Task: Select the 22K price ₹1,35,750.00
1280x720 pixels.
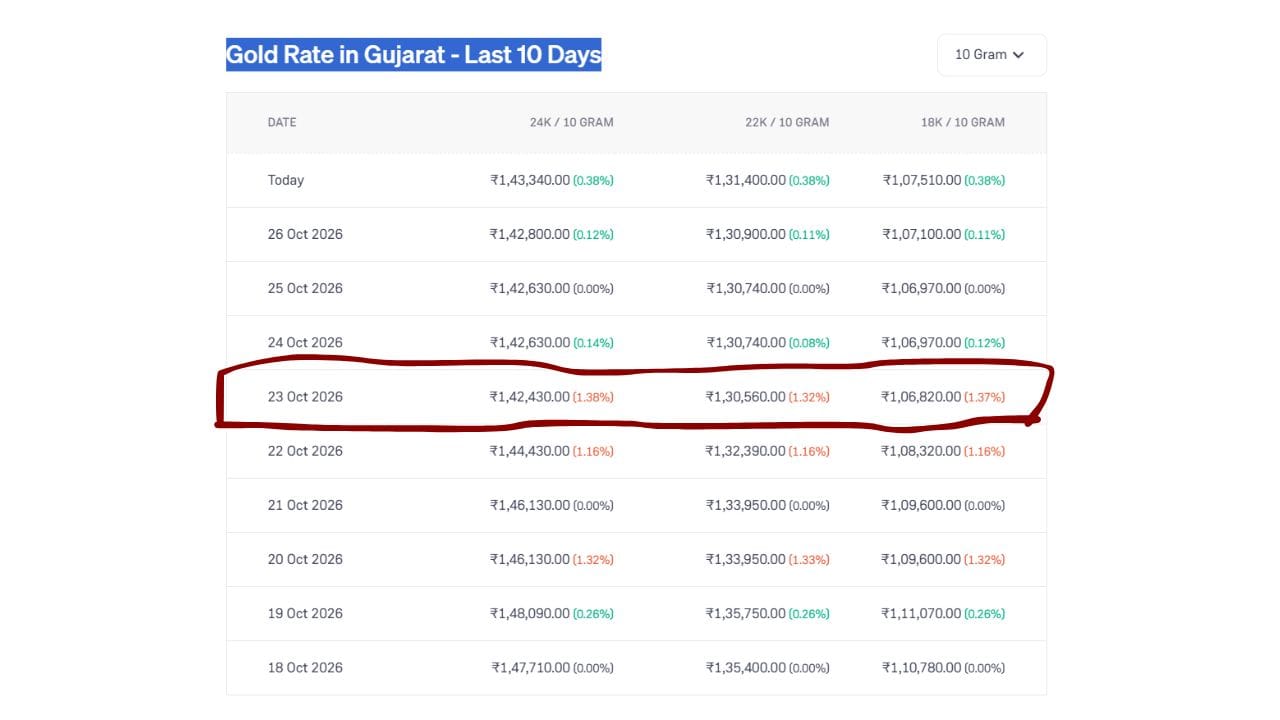Action: [746, 612]
